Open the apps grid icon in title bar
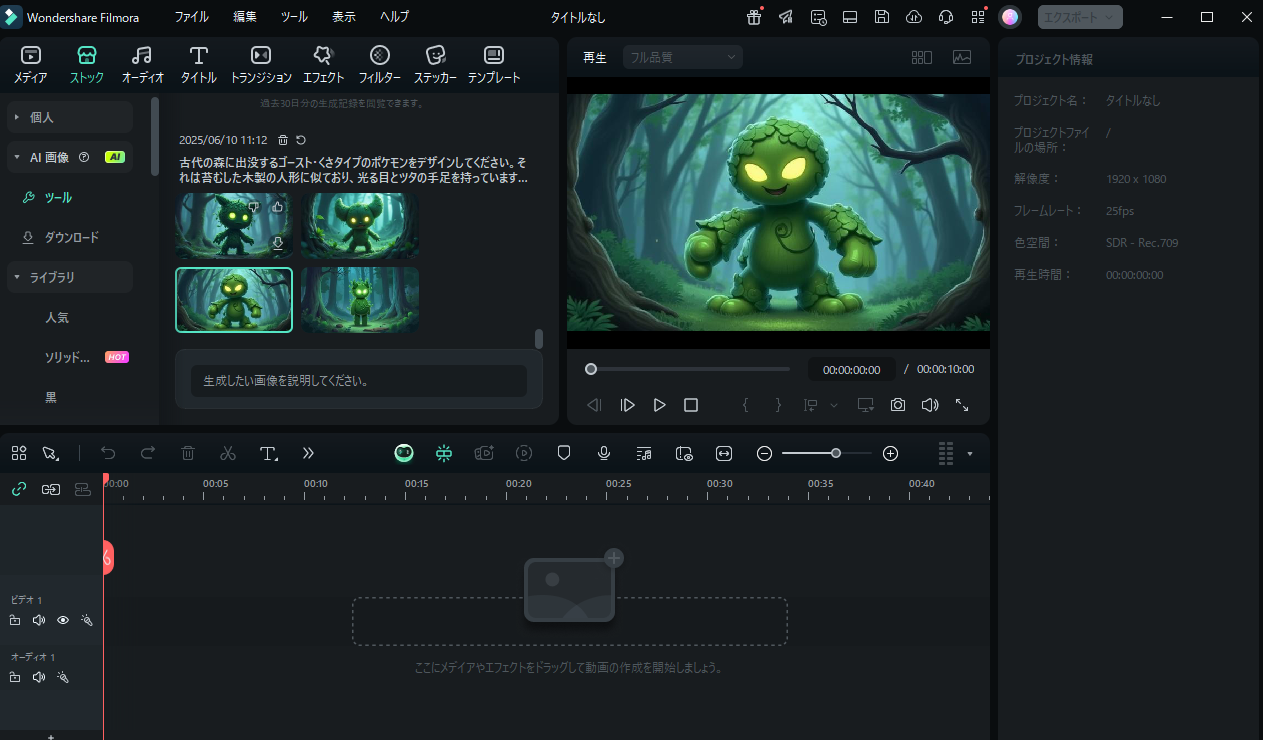This screenshot has height=740, width=1263. tap(978, 17)
